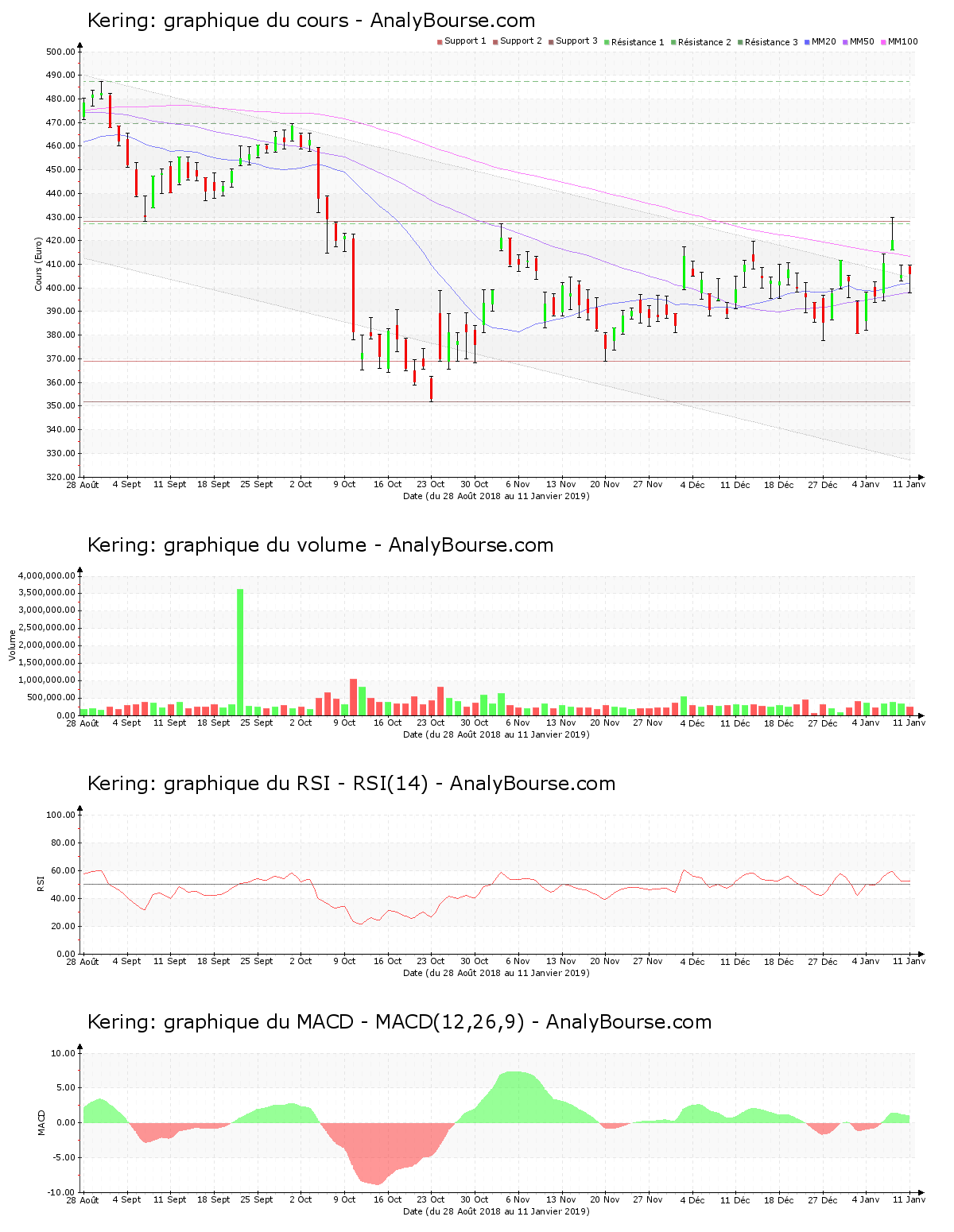The width and height of the screenshot is (954, 1232).
Task: Click the 370.00 price axis value
Action: pyautogui.click(x=60, y=358)
